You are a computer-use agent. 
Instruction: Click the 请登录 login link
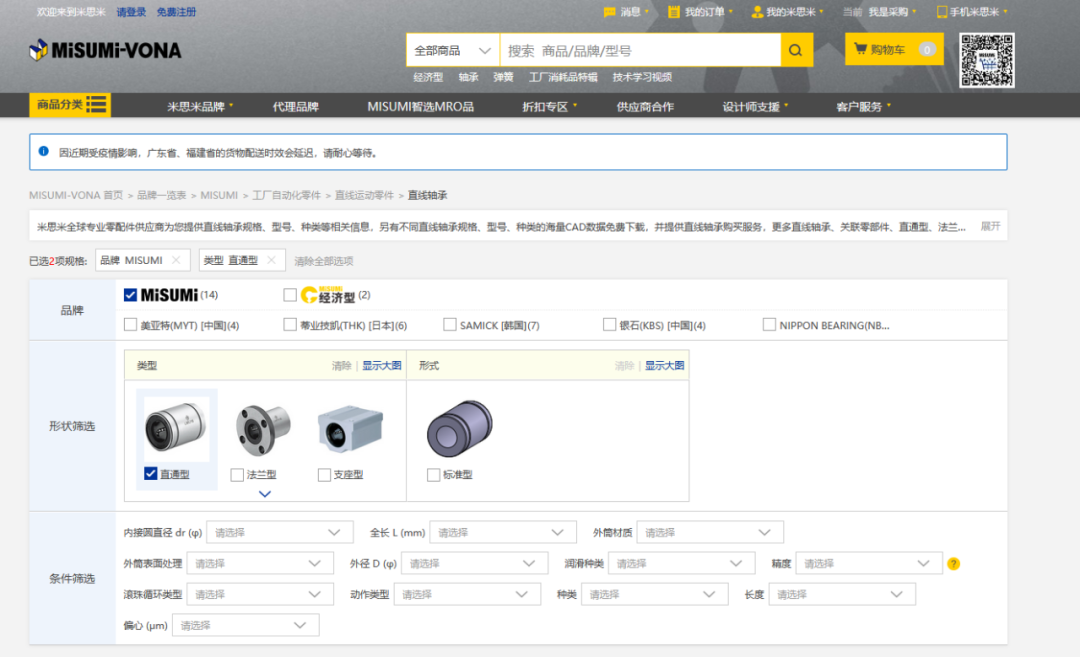(x=131, y=12)
